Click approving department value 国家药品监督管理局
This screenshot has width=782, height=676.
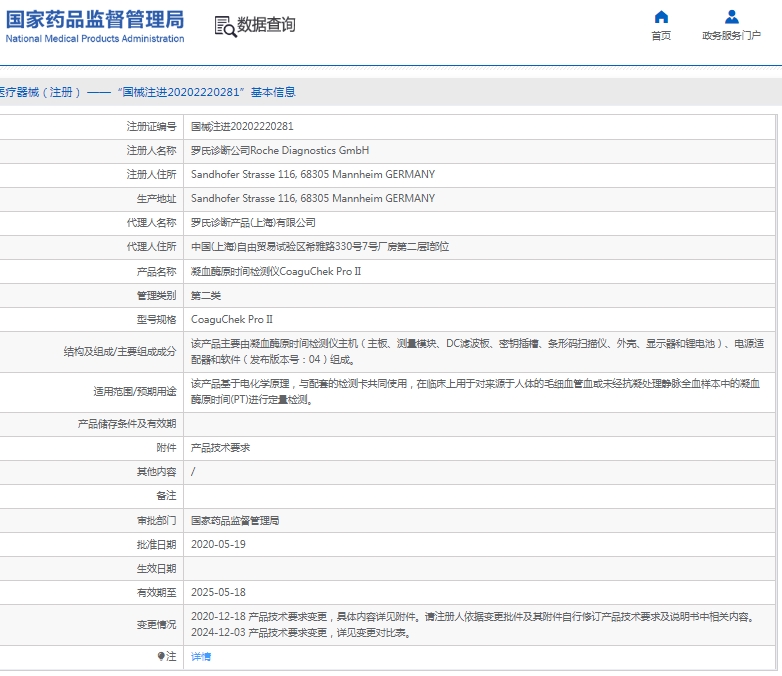[x=235, y=520]
